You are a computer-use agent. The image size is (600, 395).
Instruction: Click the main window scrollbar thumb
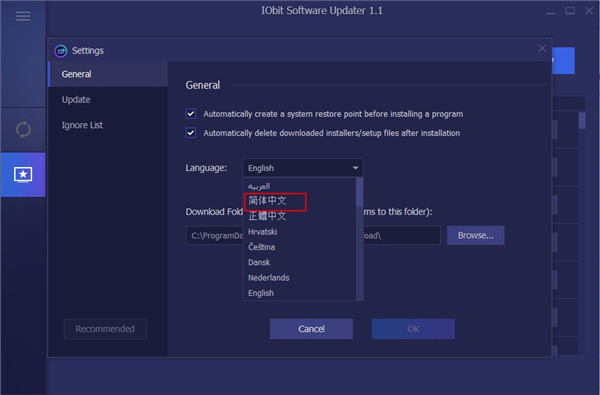point(582,120)
